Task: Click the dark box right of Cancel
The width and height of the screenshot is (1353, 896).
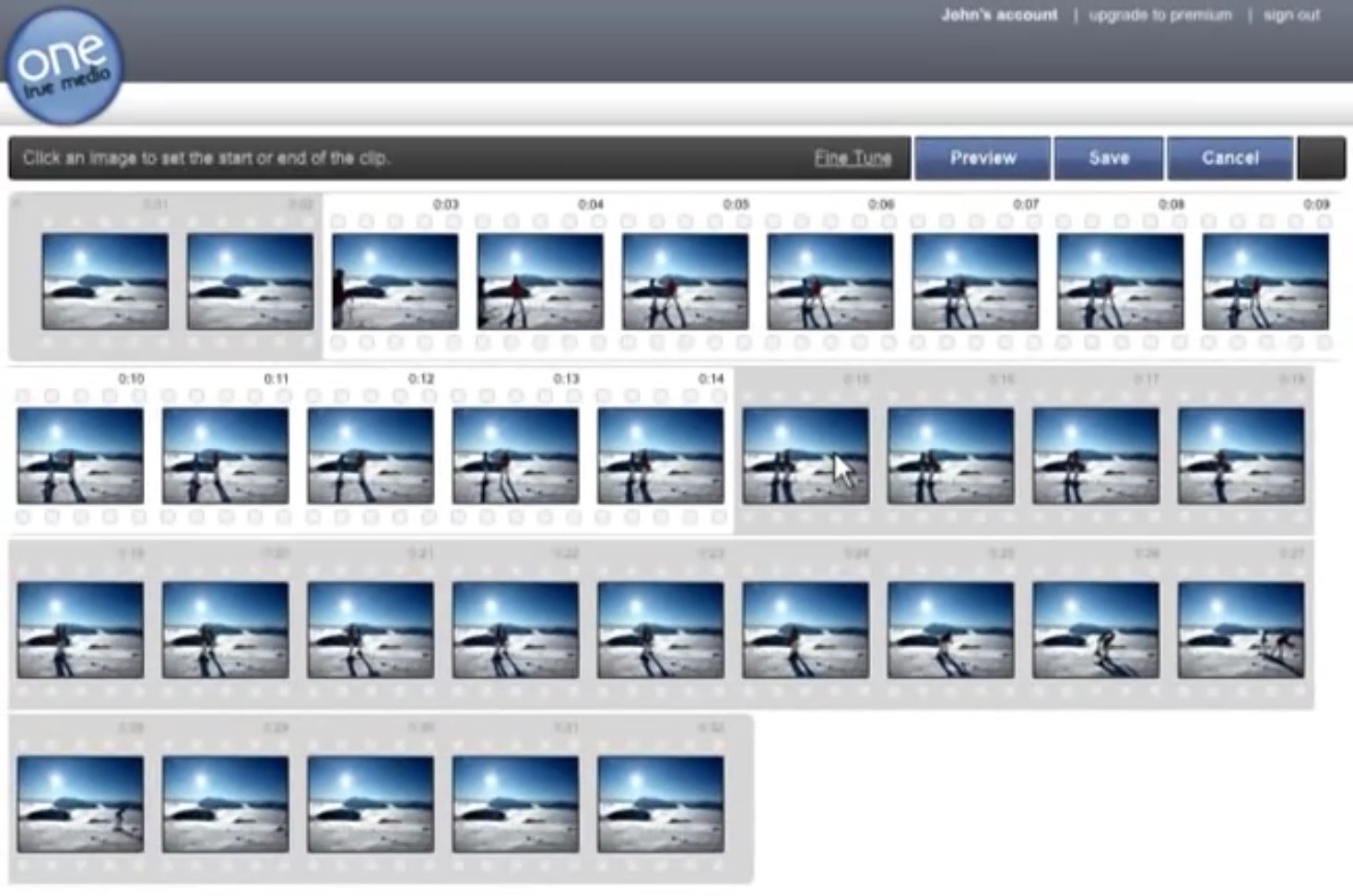Action: click(1322, 158)
